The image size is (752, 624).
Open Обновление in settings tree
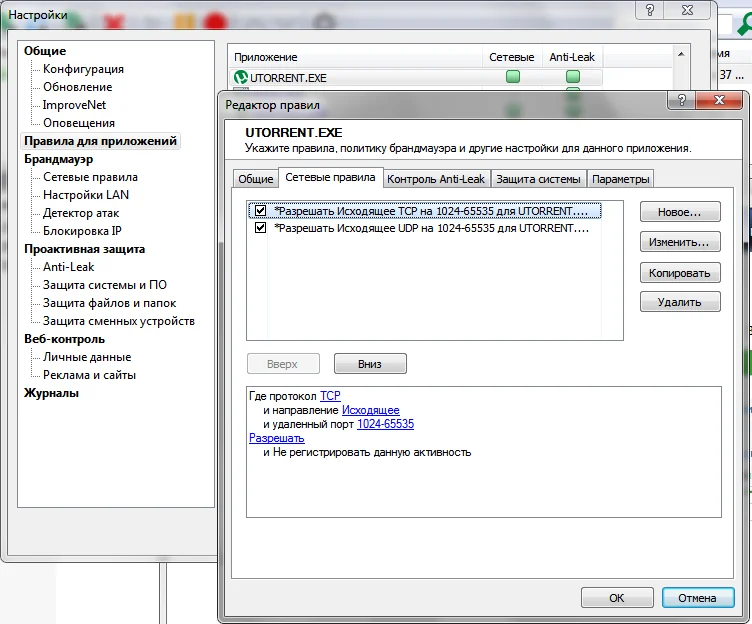[78, 87]
